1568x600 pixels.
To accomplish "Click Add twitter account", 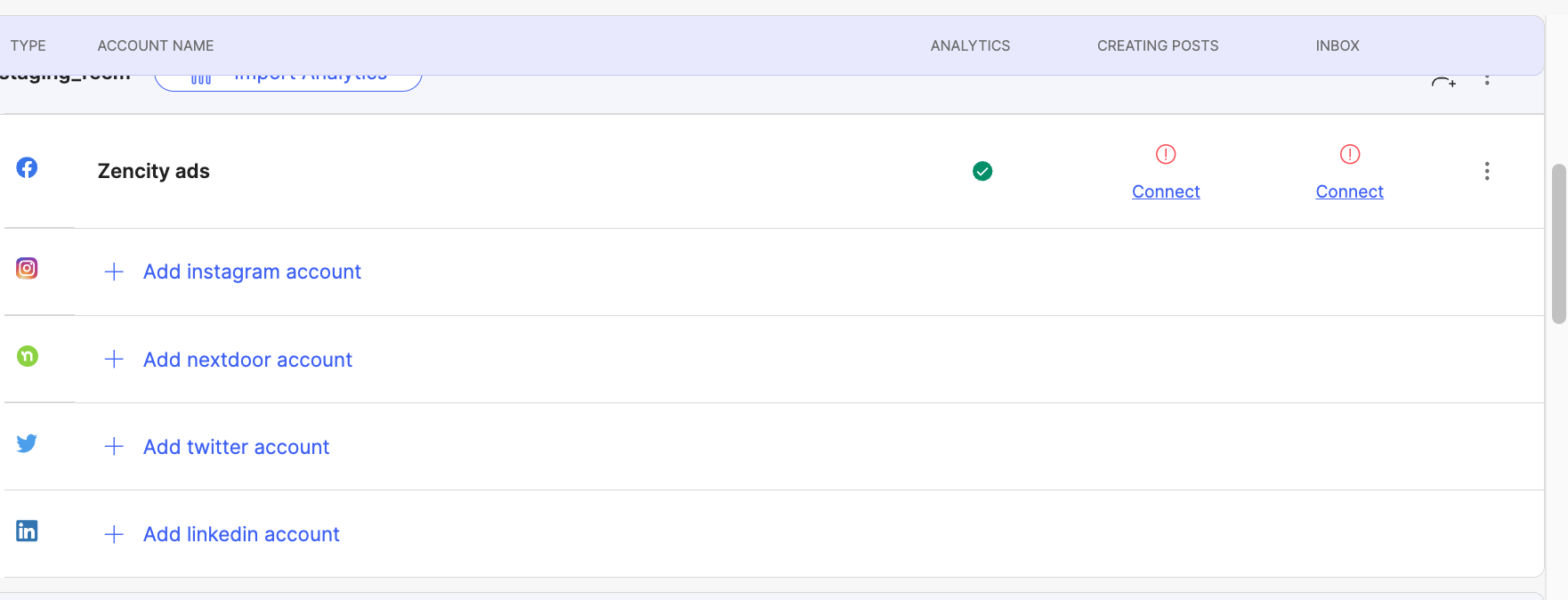I will [236, 446].
